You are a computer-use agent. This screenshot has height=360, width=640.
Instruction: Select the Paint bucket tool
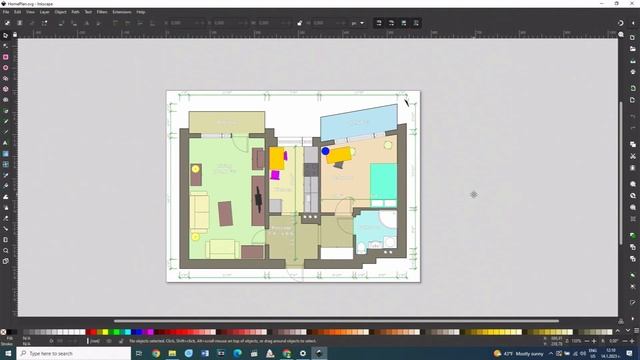[5, 186]
